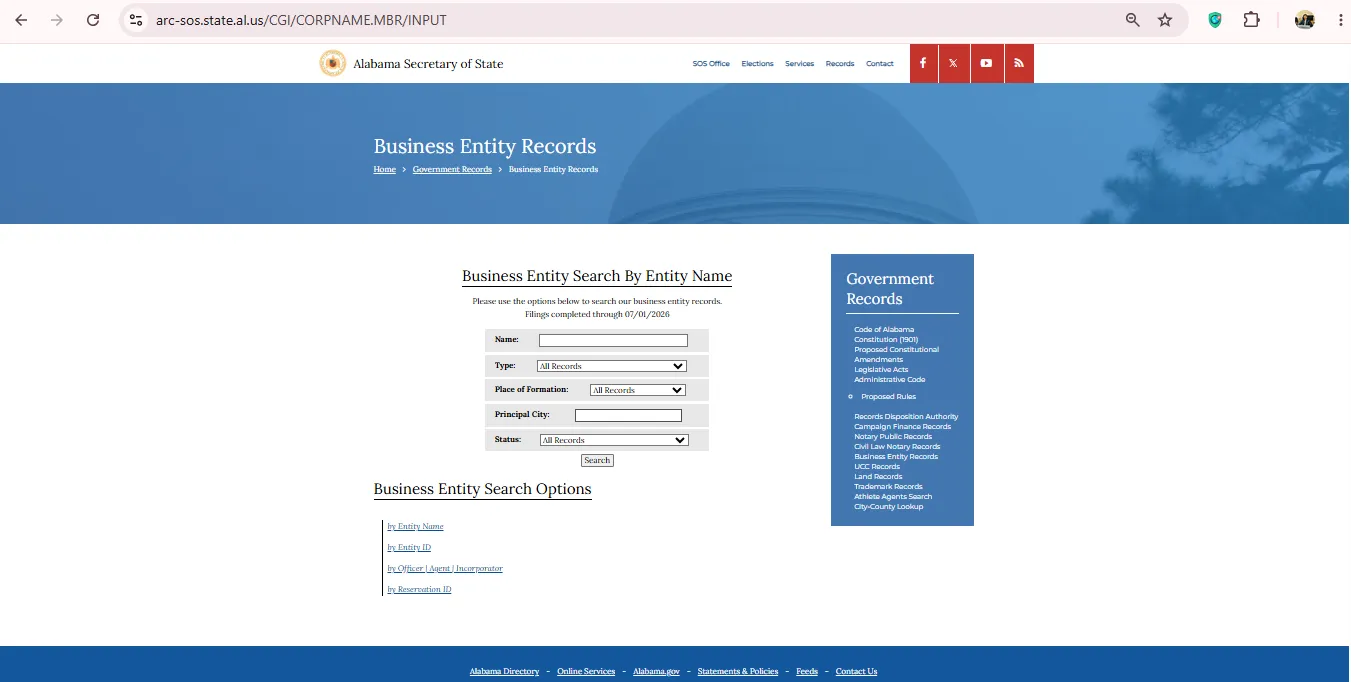The width and height of the screenshot is (1351, 682).
Task: Open Statements & Policies footer link
Action: pyautogui.click(x=738, y=672)
